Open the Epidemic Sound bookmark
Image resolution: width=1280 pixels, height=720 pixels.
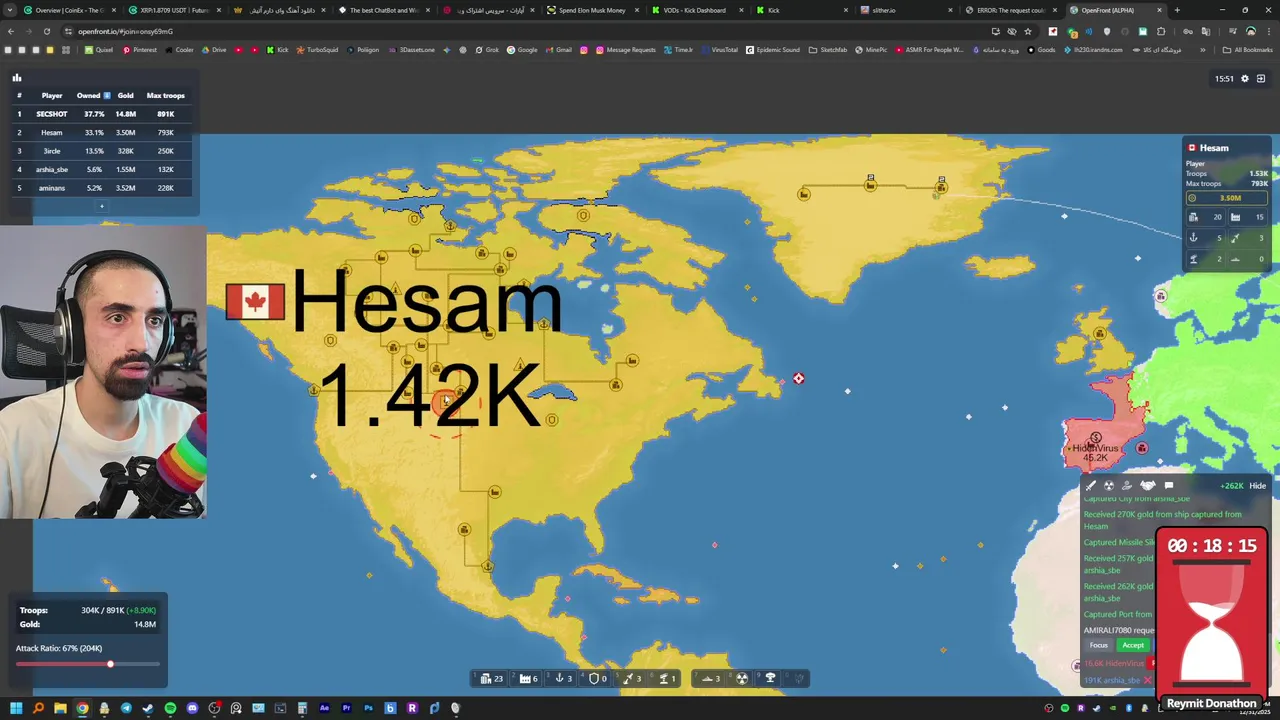coord(773,50)
